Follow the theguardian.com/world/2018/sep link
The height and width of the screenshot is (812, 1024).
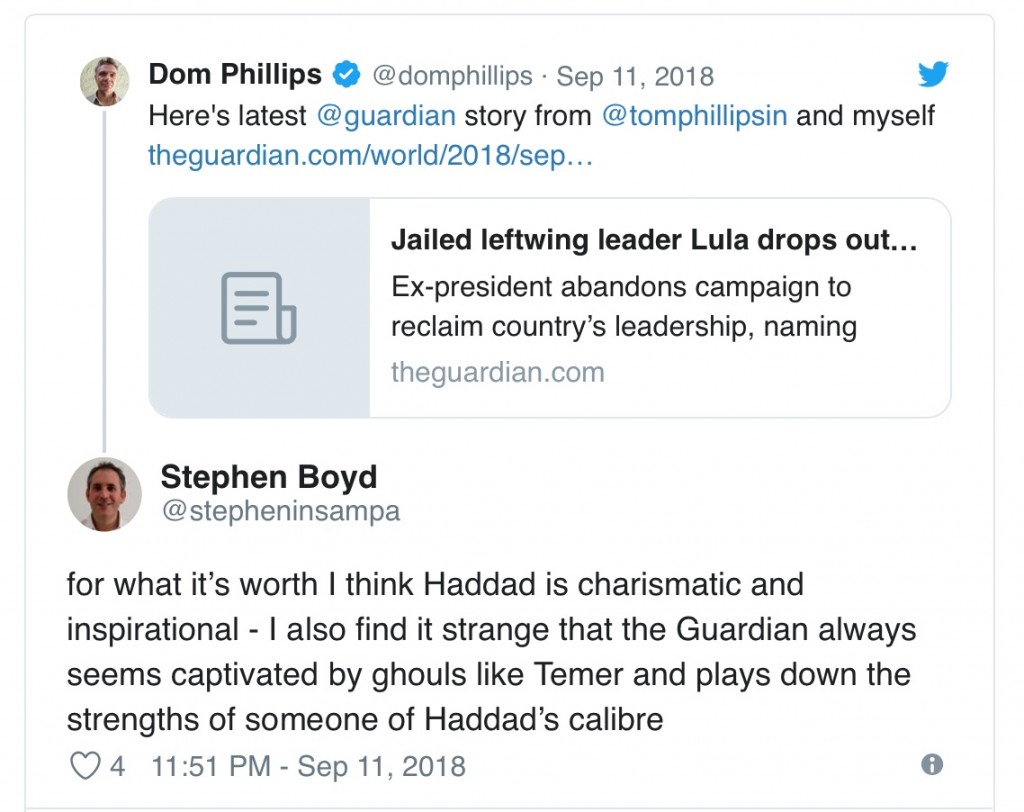click(x=370, y=155)
